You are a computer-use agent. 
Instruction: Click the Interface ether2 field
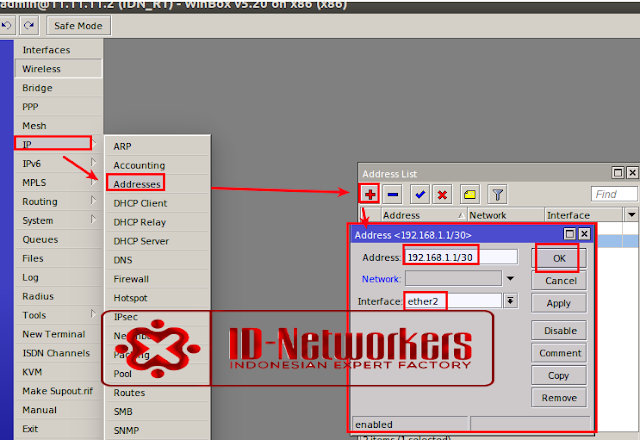pos(453,301)
